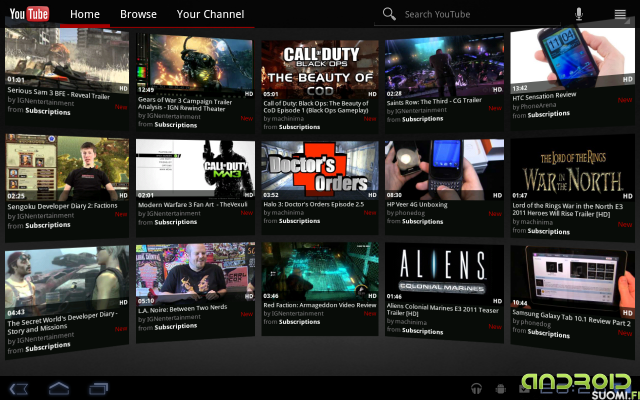Play the Serious Sam 3 BFE thumbnail

(x=67, y=60)
